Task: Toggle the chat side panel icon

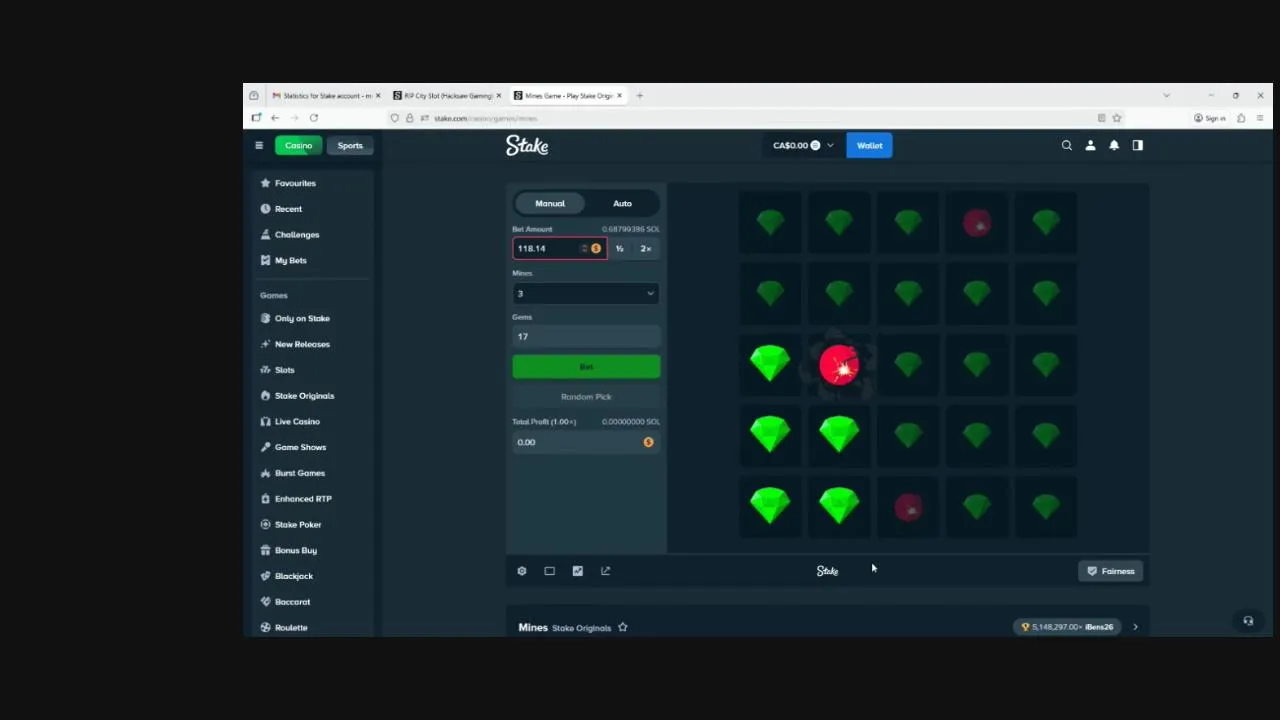Action: 1138,145
